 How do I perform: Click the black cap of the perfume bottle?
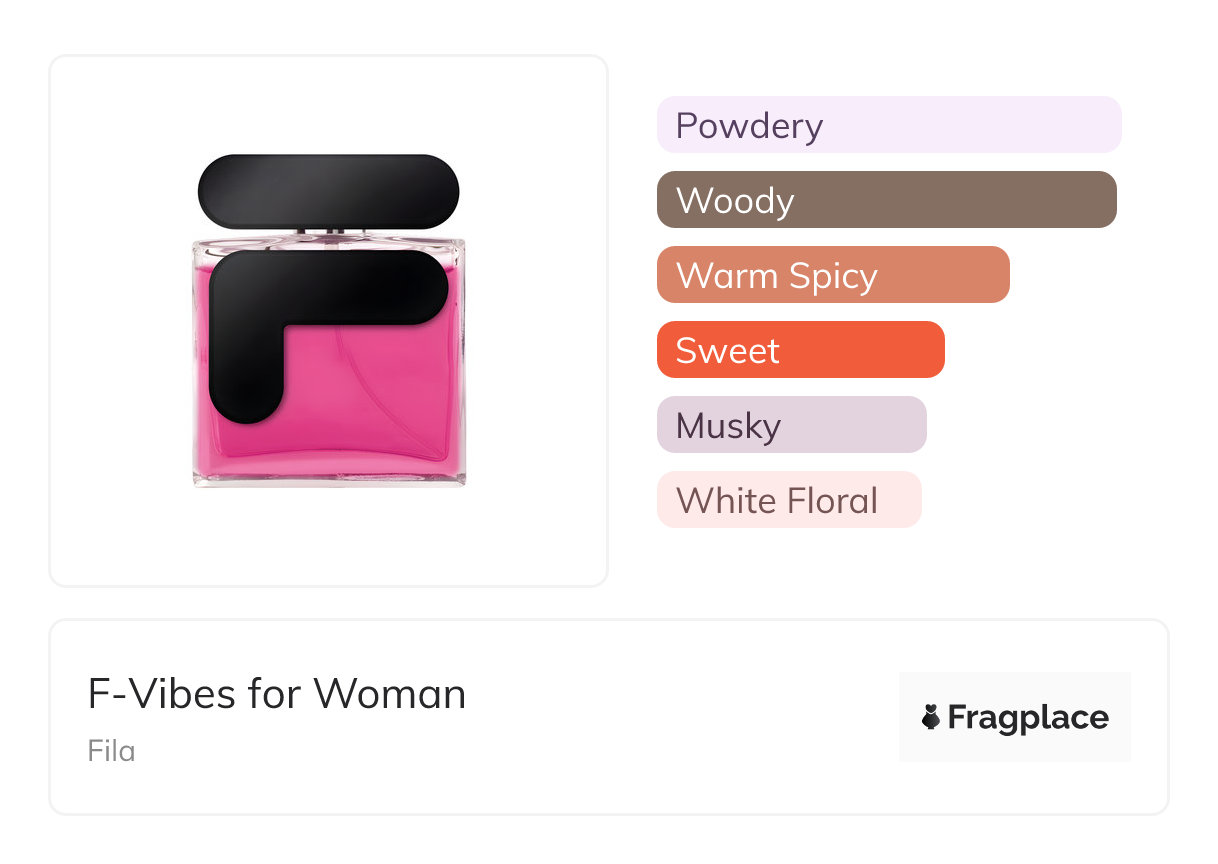[328, 190]
